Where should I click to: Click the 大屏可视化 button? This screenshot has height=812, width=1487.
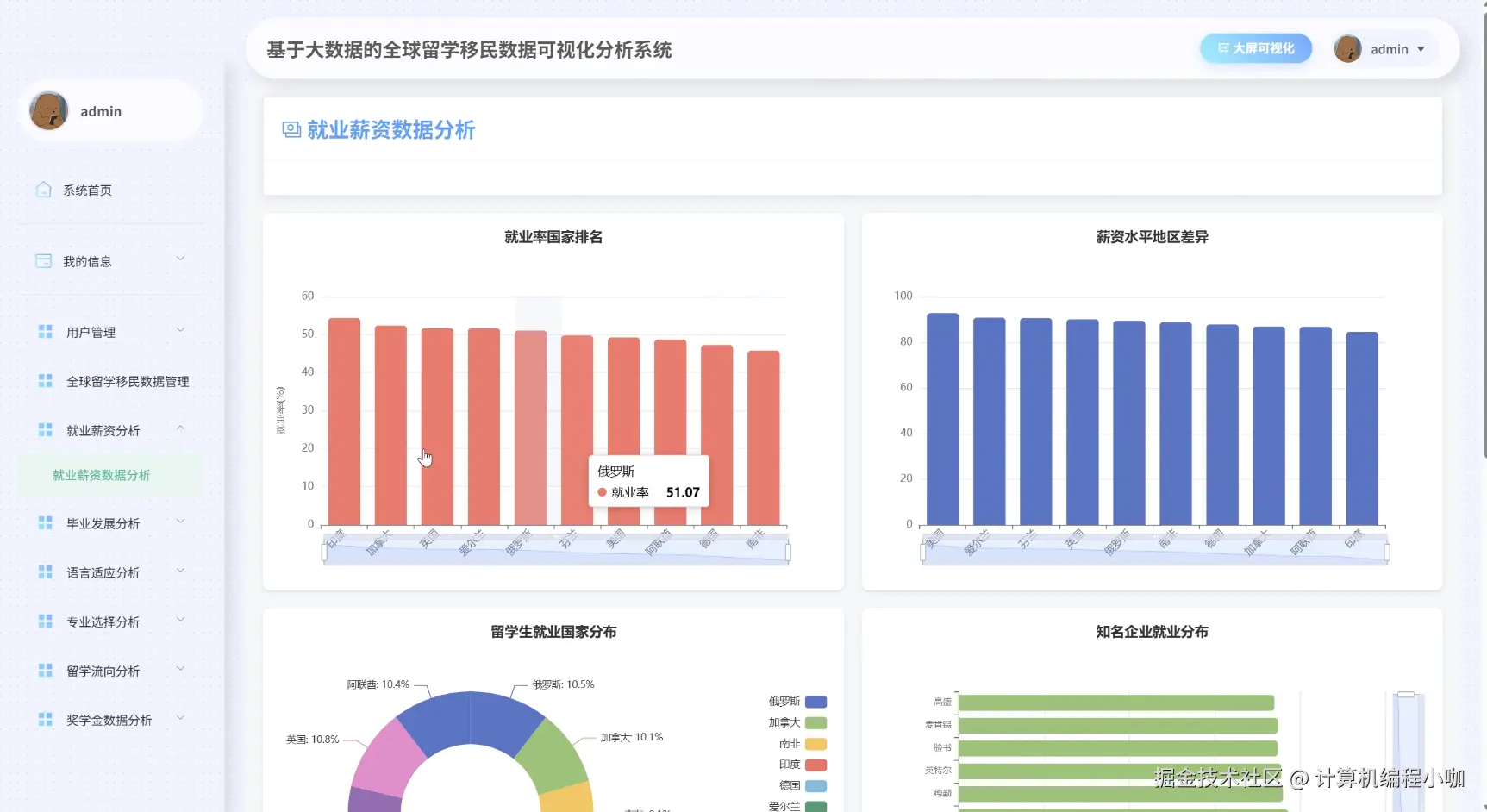tap(1255, 48)
